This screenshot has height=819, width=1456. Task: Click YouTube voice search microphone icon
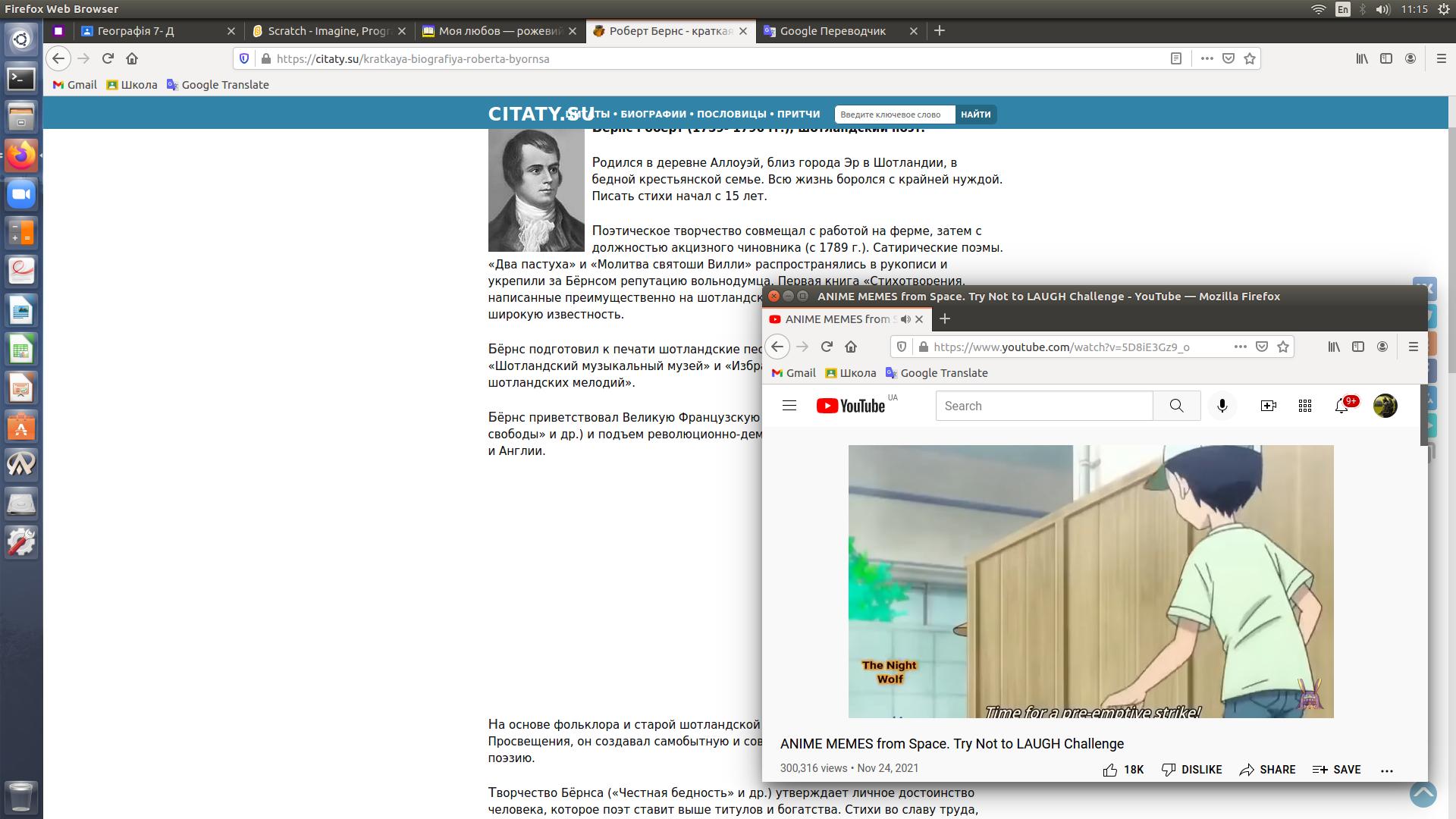[x=1222, y=406]
